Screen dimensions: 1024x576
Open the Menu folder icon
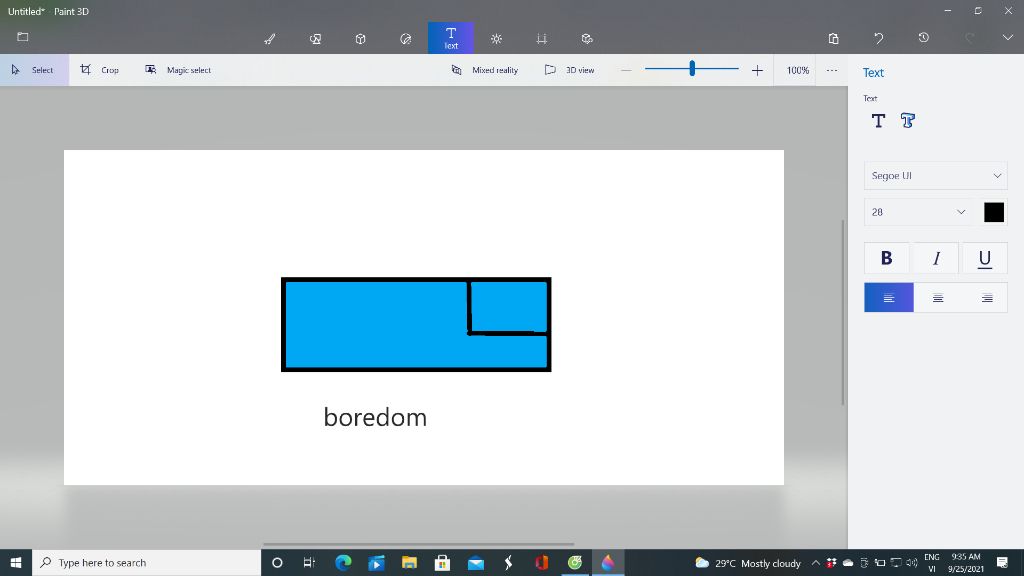[x=23, y=37]
